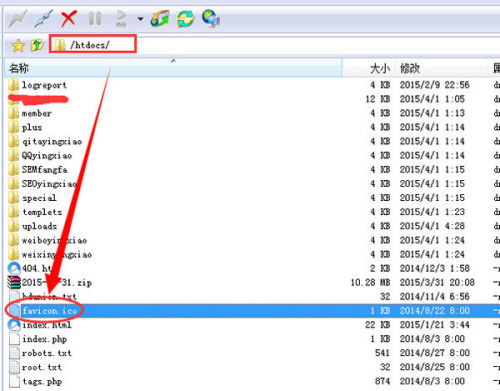This screenshot has width=500, height=391.
Task: Select the txt file dated 2014/11/4
Action: coord(49,296)
